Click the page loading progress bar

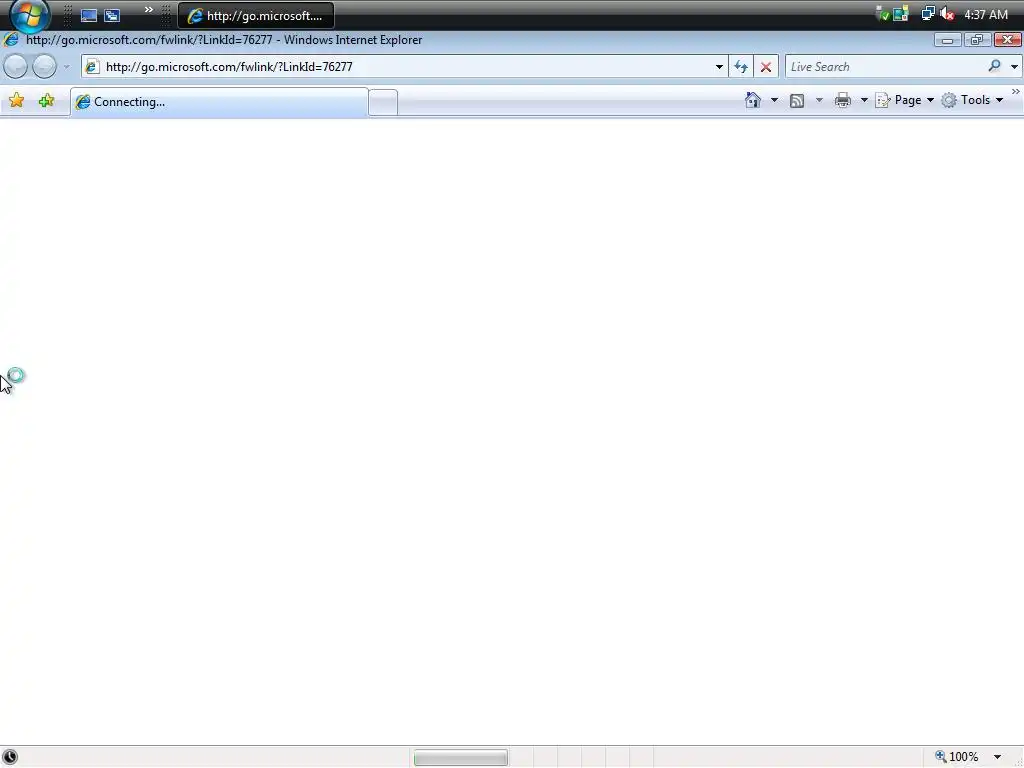coord(460,758)
